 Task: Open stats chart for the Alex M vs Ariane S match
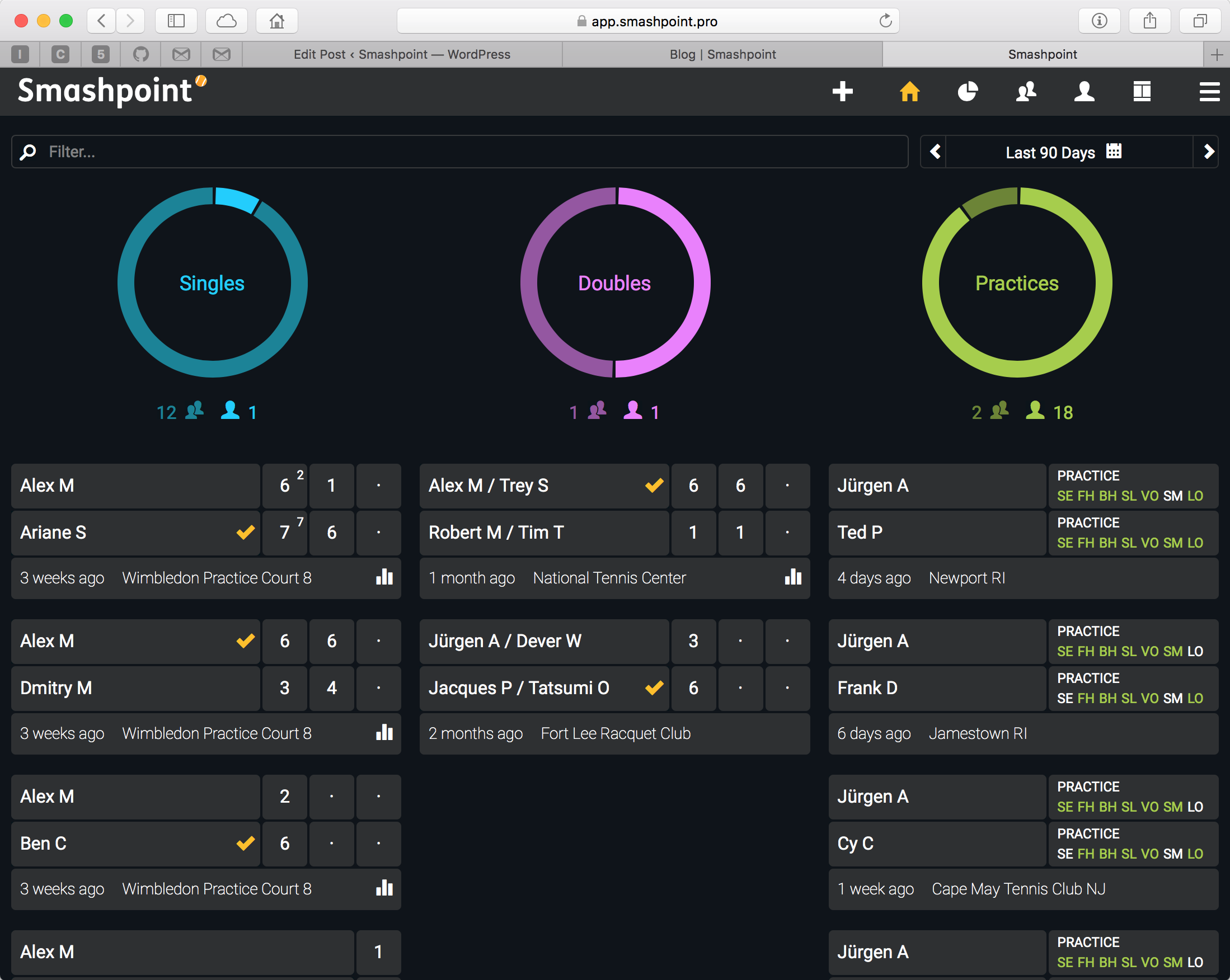(384, 577)
